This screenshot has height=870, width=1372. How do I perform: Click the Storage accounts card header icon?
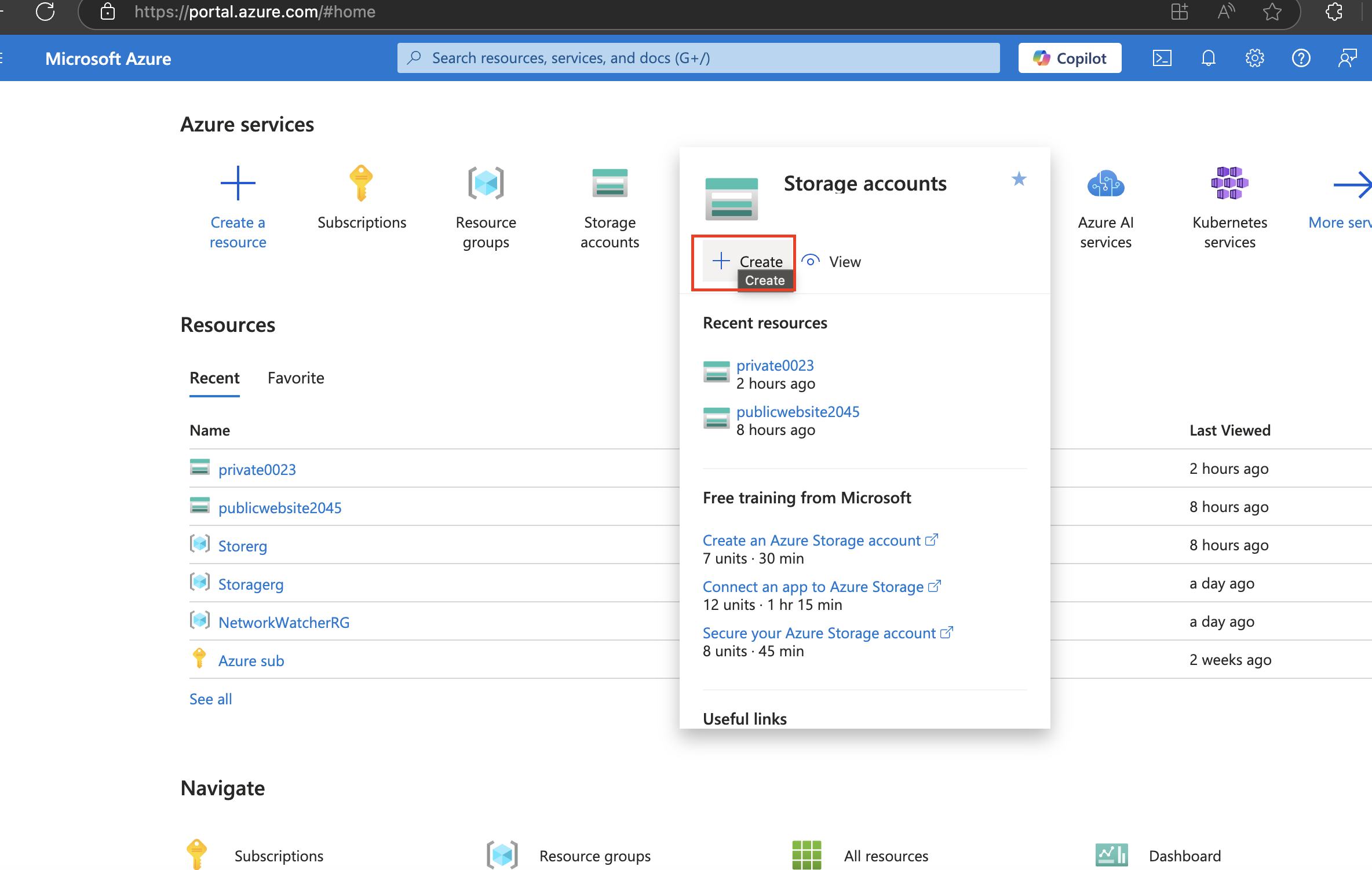[x=731, y=199]
